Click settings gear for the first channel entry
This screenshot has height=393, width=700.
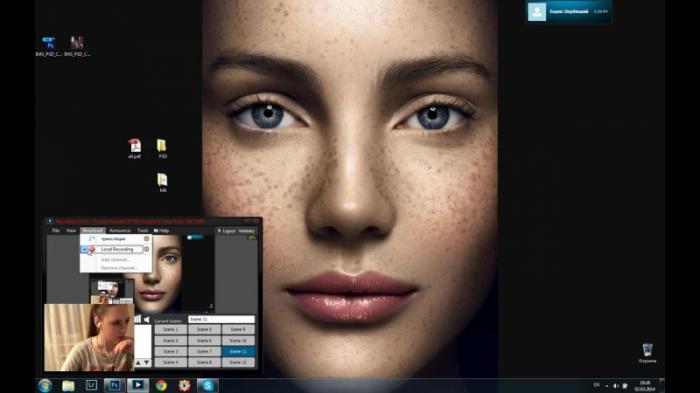(146, 239)
